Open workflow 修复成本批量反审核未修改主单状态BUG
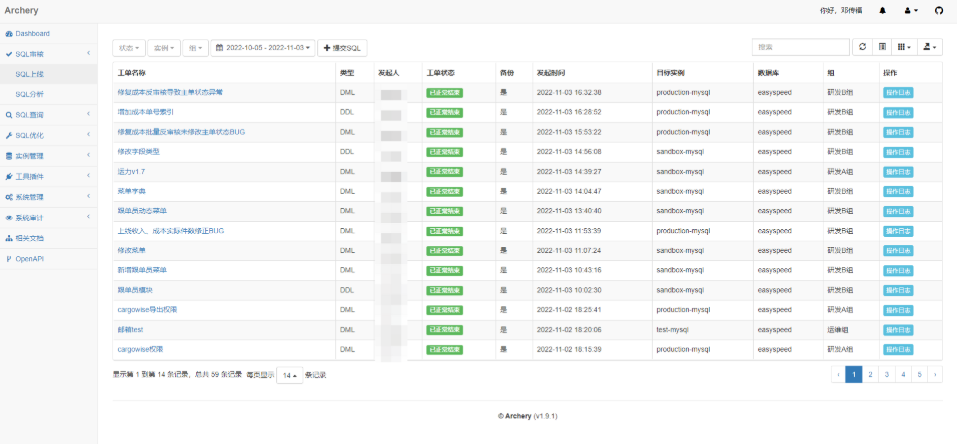This screenshot has height=444, width=957. pyautogui.click(x=181, y=131)
